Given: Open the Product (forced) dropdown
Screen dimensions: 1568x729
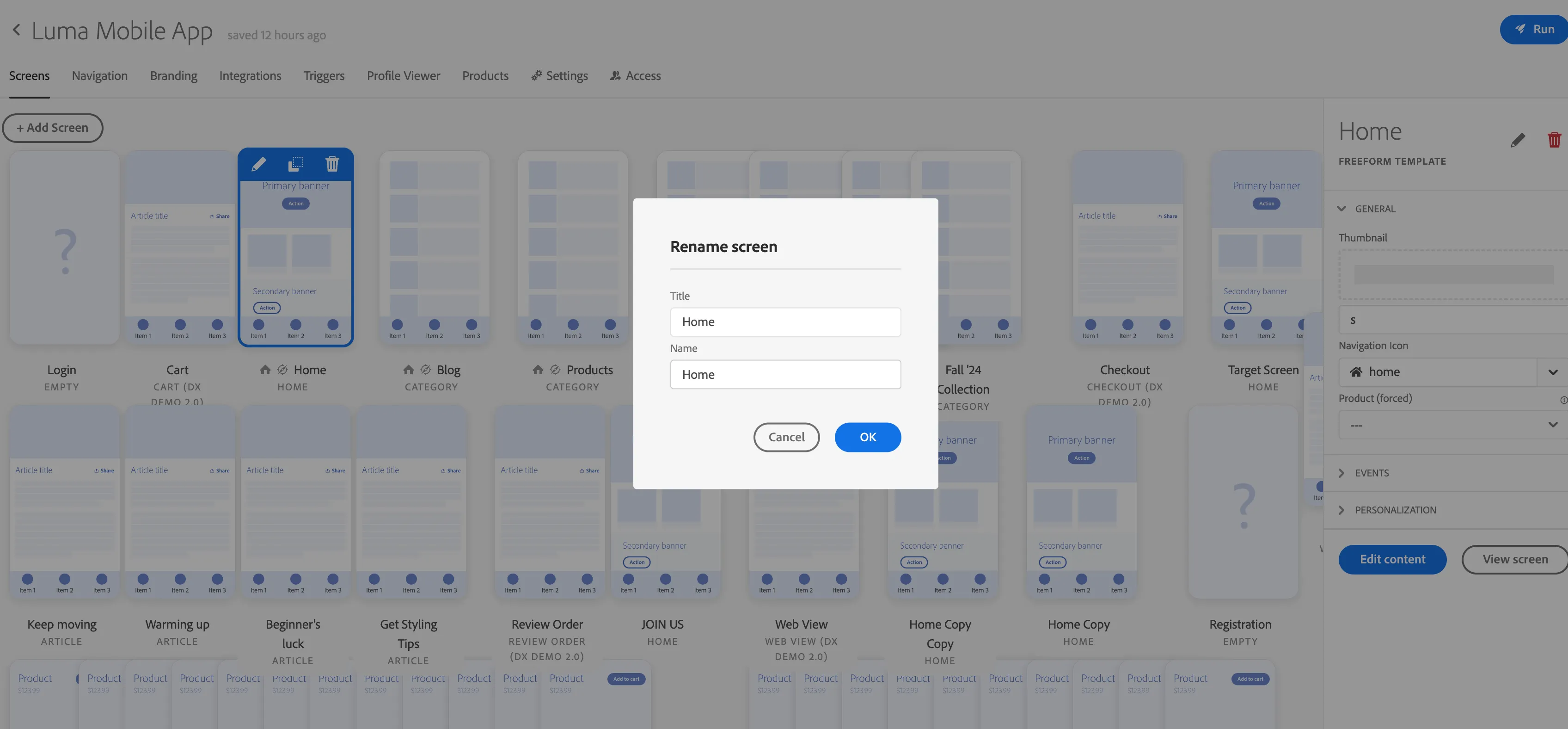Looking at the screenshot, I should click(1452, 425).
